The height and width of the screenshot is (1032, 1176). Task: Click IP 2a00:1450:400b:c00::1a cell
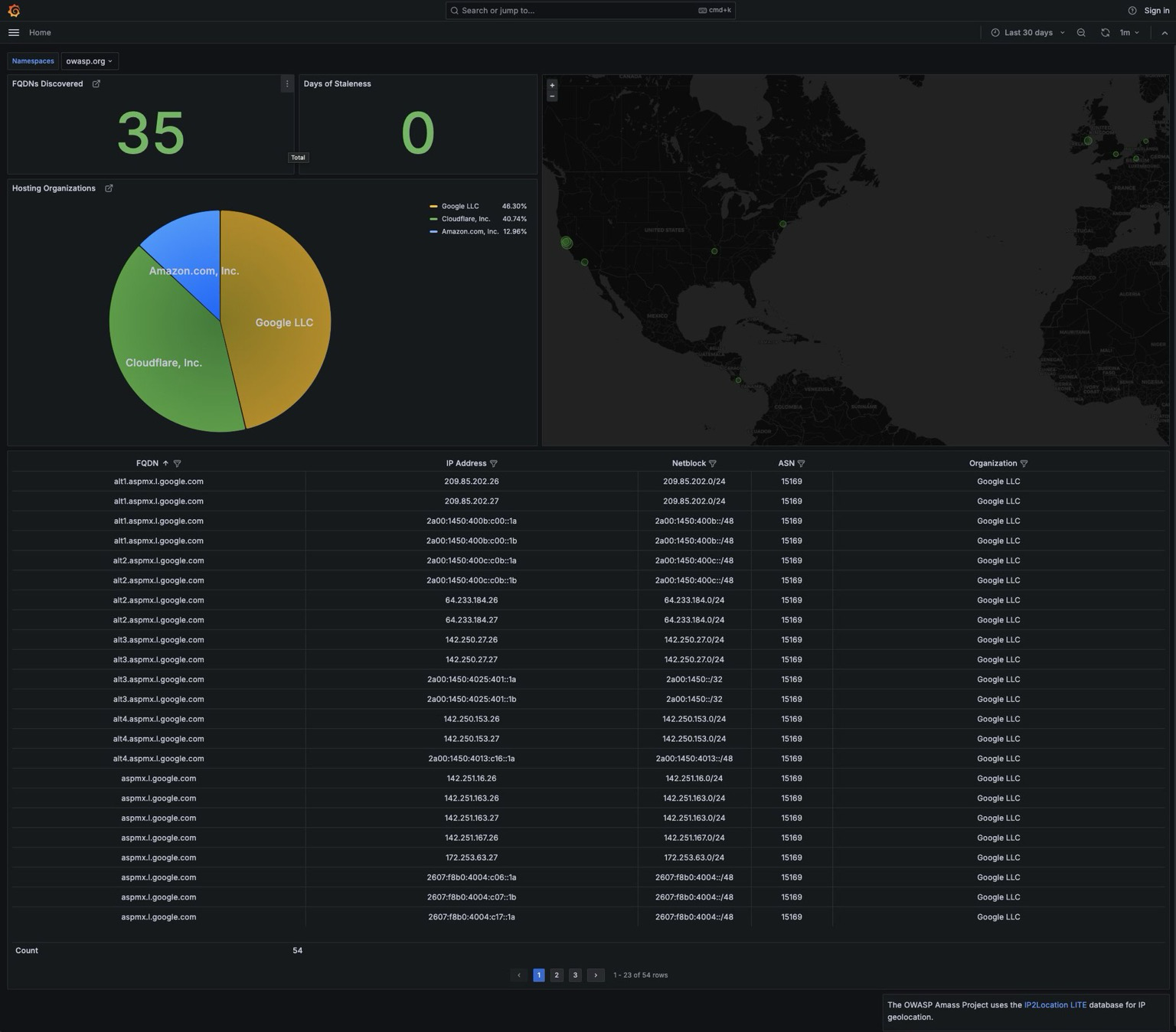[x=472, y=521]
